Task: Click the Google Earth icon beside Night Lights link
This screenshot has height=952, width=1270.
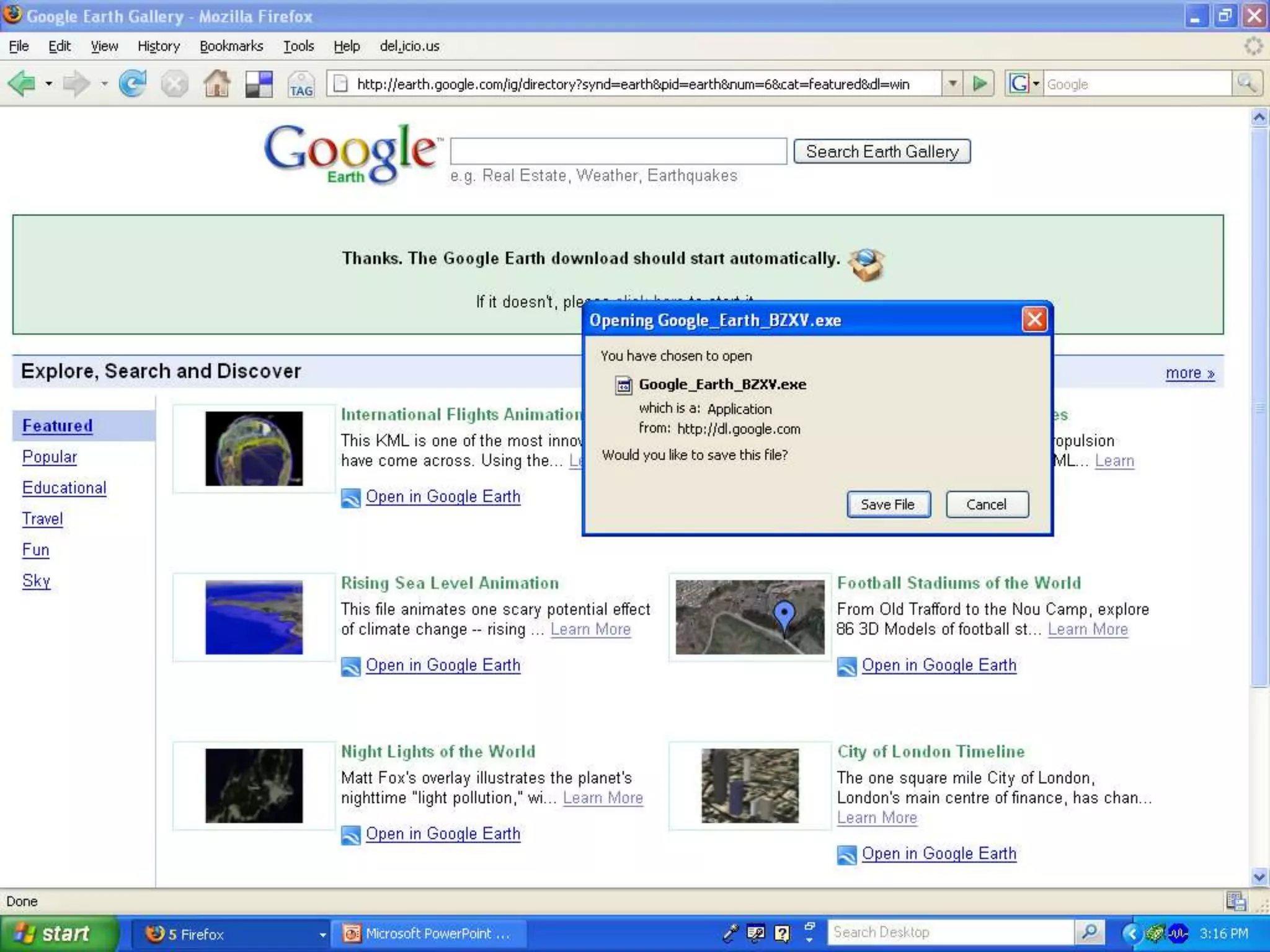Action: [351, 835]
